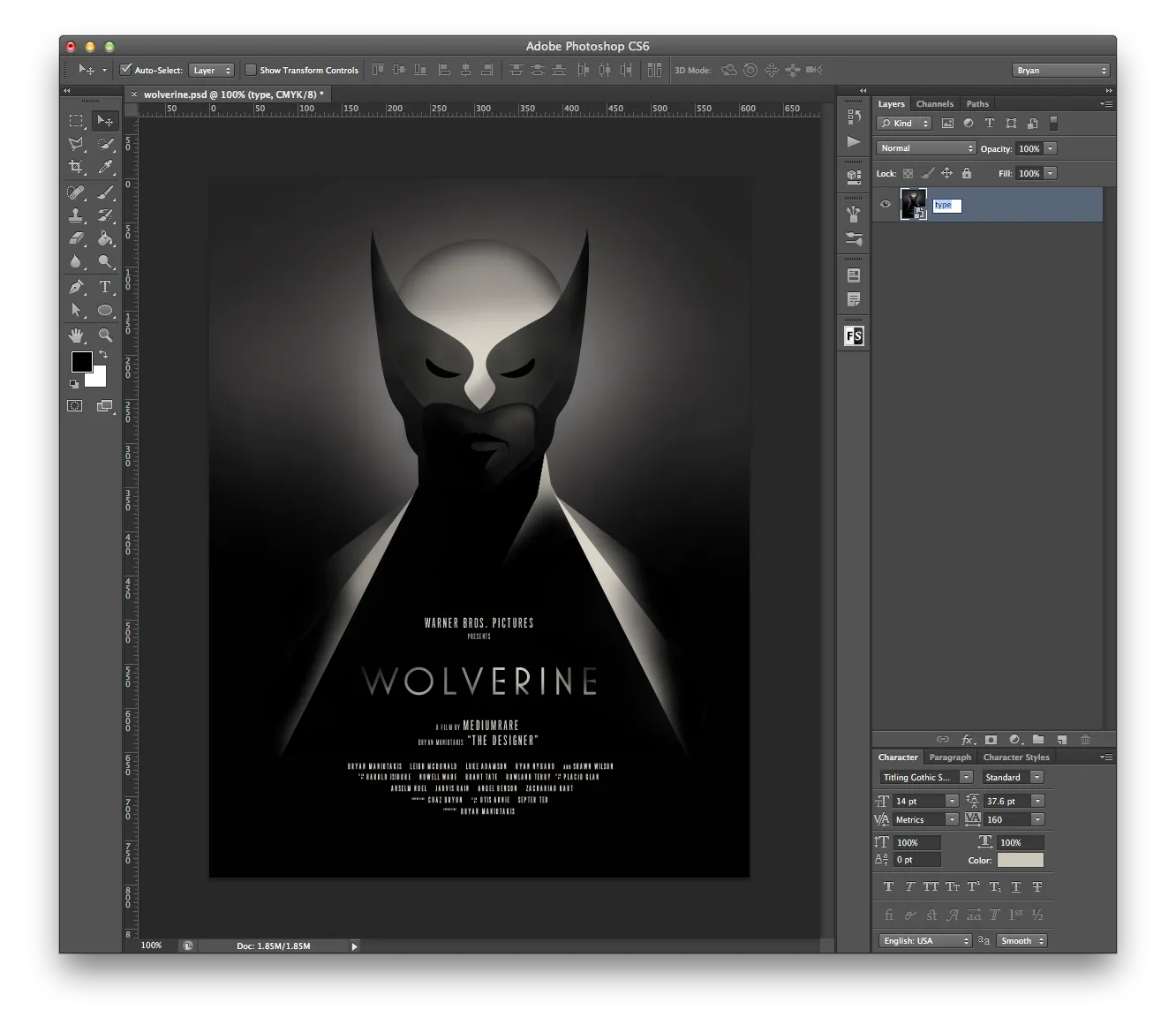Select the Quick Selection tool
The image size is (1176, 1032).
[105, 144]
